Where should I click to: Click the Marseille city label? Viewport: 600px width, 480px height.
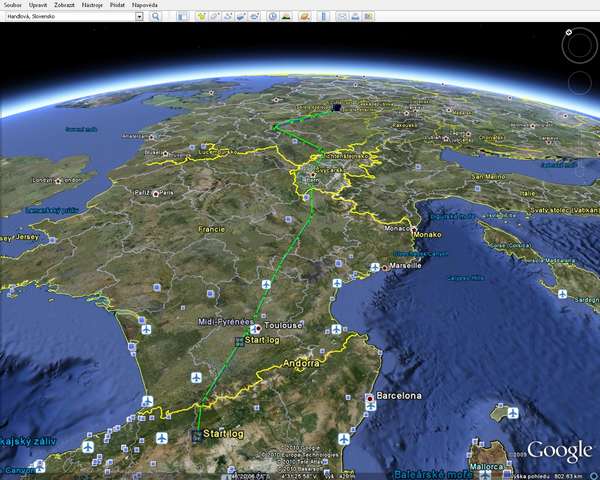point(406,265)
